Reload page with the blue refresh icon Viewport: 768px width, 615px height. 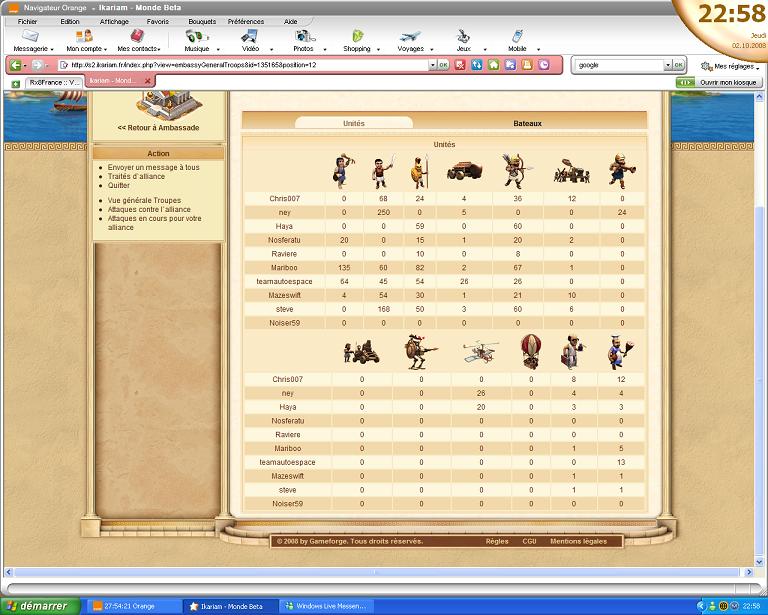[x=477, y=65]
